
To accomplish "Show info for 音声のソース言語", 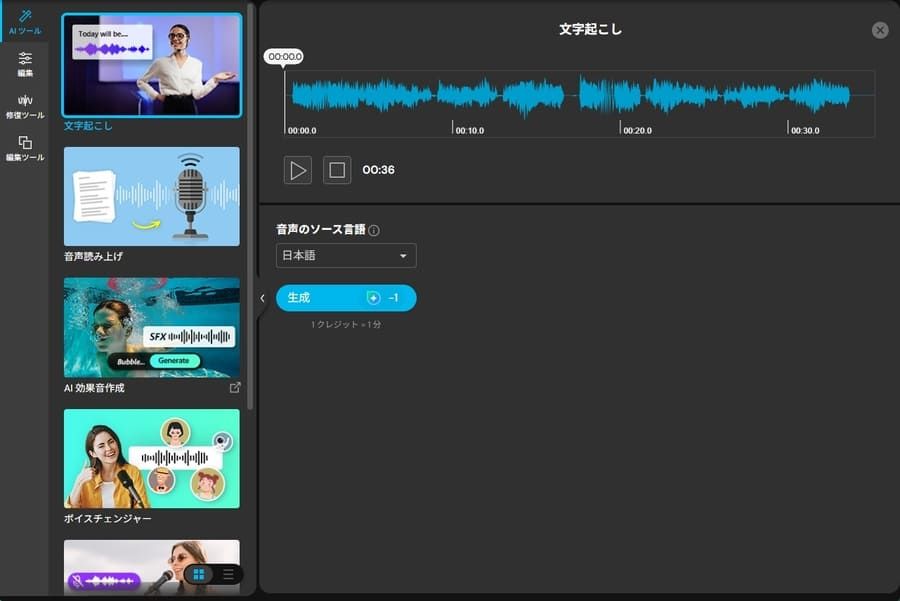I will coord(374,230).
